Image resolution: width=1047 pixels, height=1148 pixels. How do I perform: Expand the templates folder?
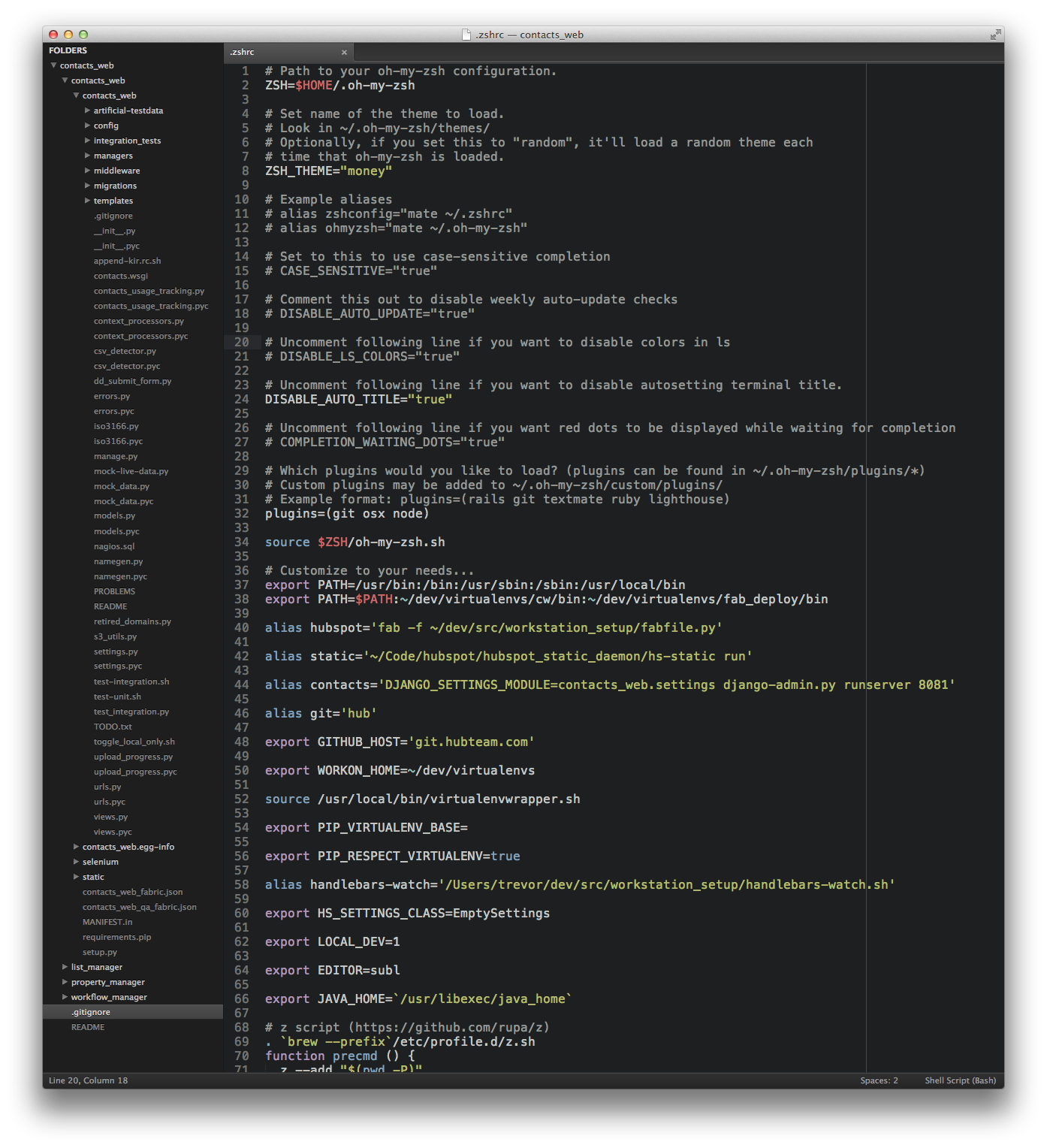[x=87, y=201]
